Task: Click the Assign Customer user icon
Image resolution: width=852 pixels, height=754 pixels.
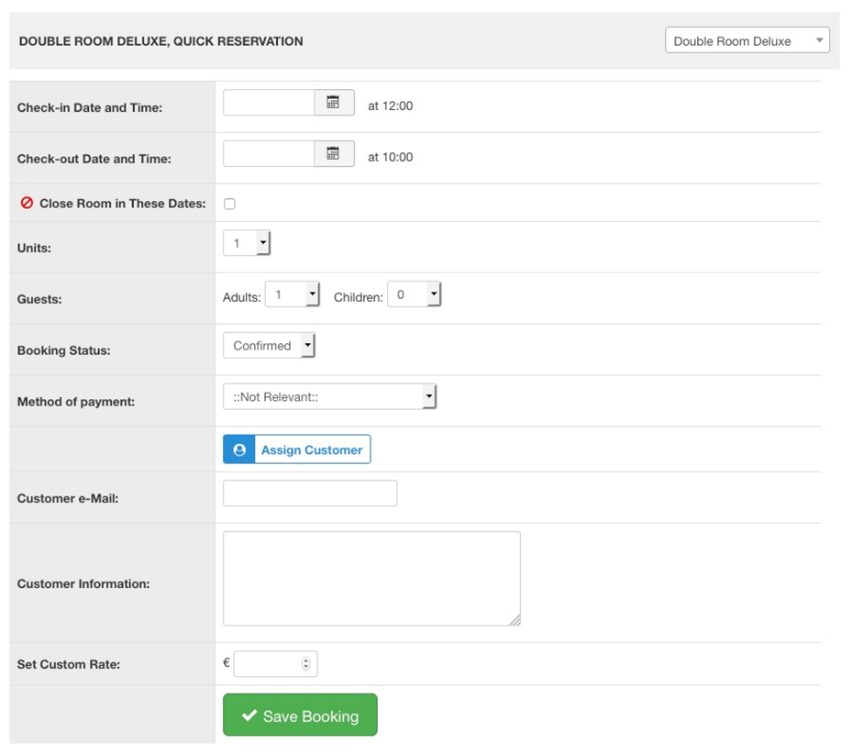Action: [239, 450]
